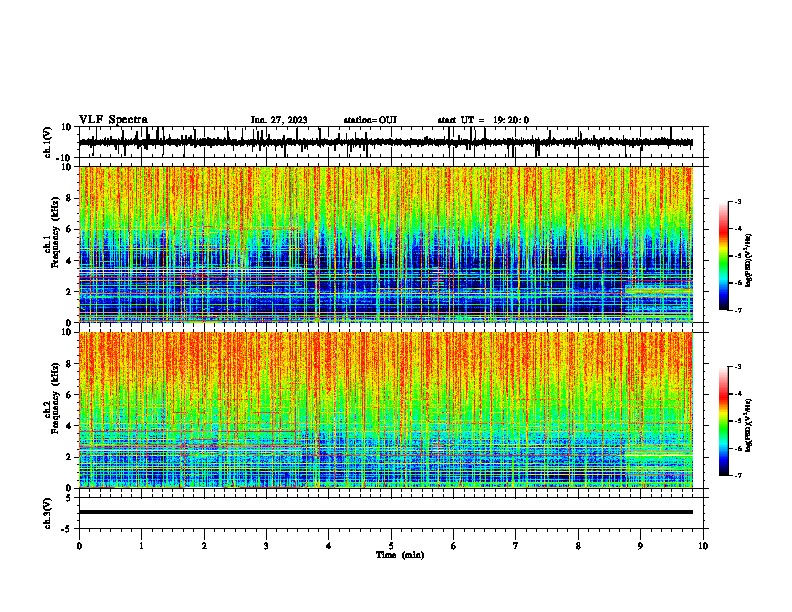Click the log(PSD) label beside ch.2 color bar

click(x=748, y=424)
